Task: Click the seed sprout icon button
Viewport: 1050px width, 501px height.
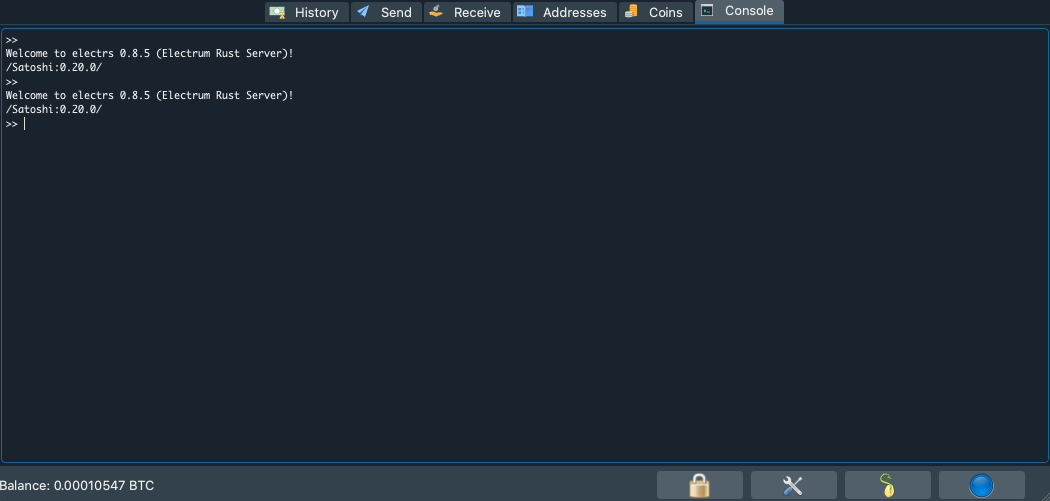Action: coord(888,485)
